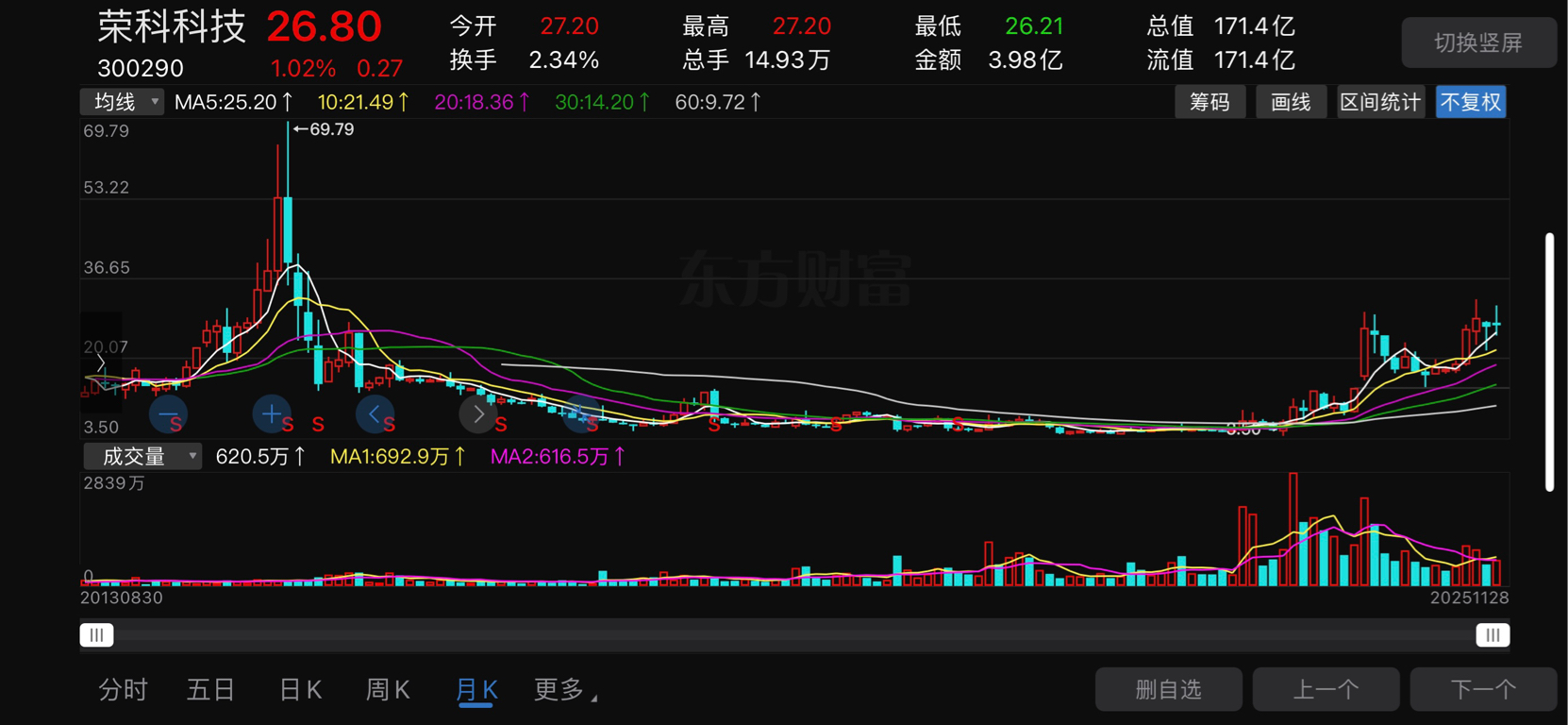Viewport: 1568px width, 725px height.
Task: Click the 20:18.36 moving average label
Action: [482, 102]
